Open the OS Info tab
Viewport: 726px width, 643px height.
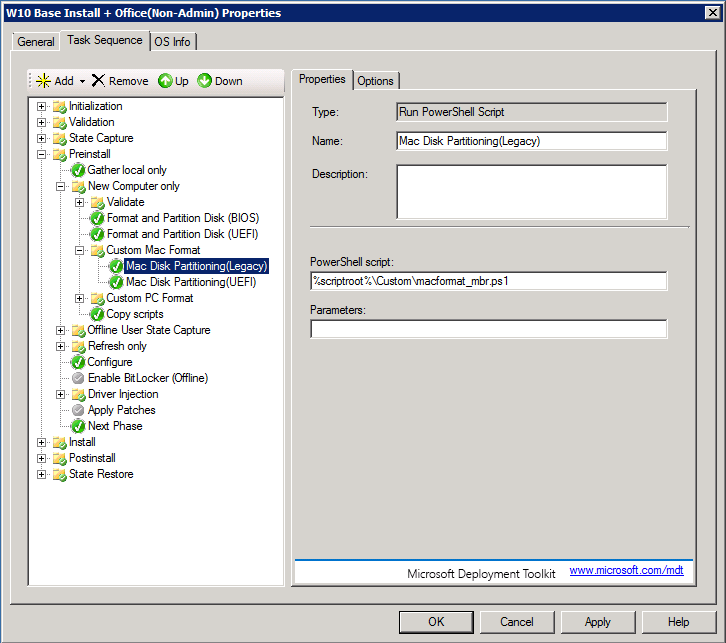(x=172, y=42)
